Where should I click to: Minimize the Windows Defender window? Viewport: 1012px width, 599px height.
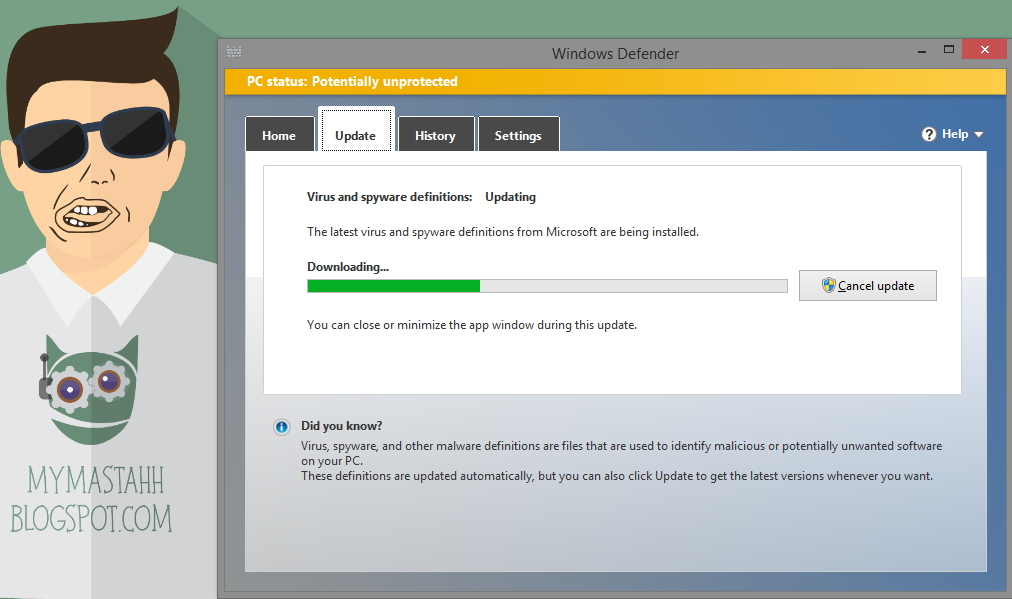pos(922,51)
